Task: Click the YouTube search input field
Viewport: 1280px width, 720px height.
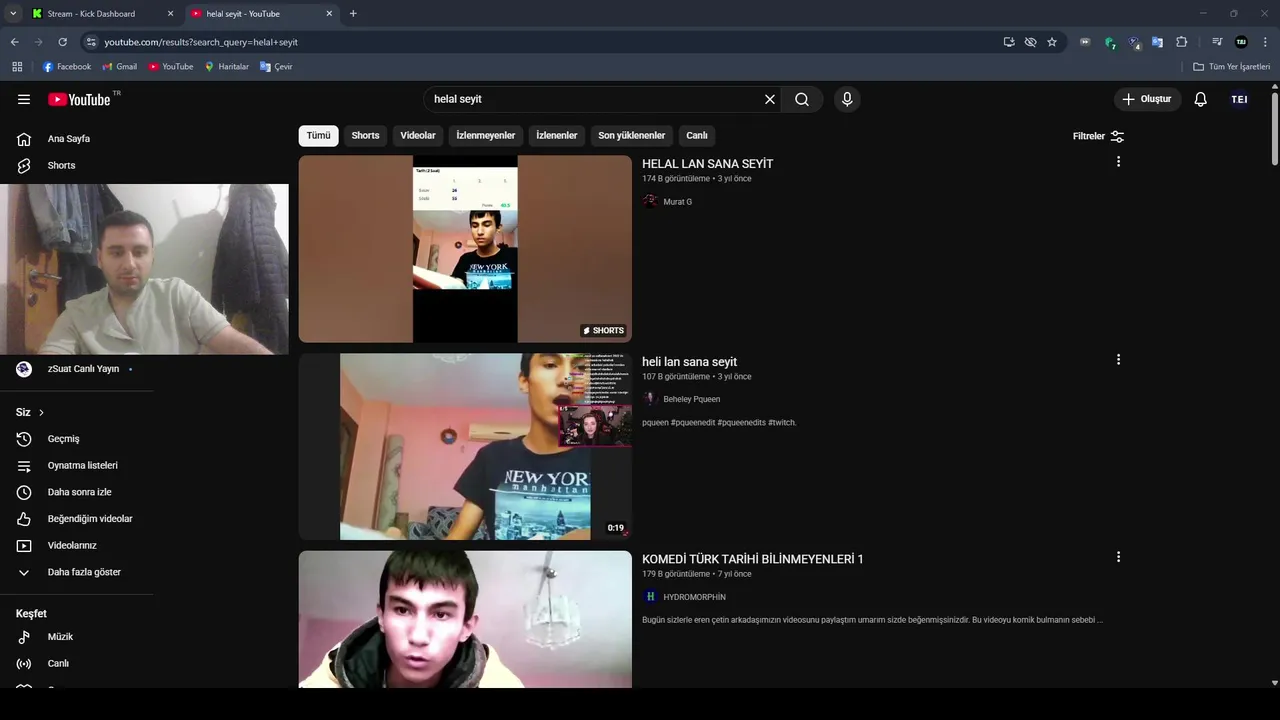Action: click(x=593, y=99)
